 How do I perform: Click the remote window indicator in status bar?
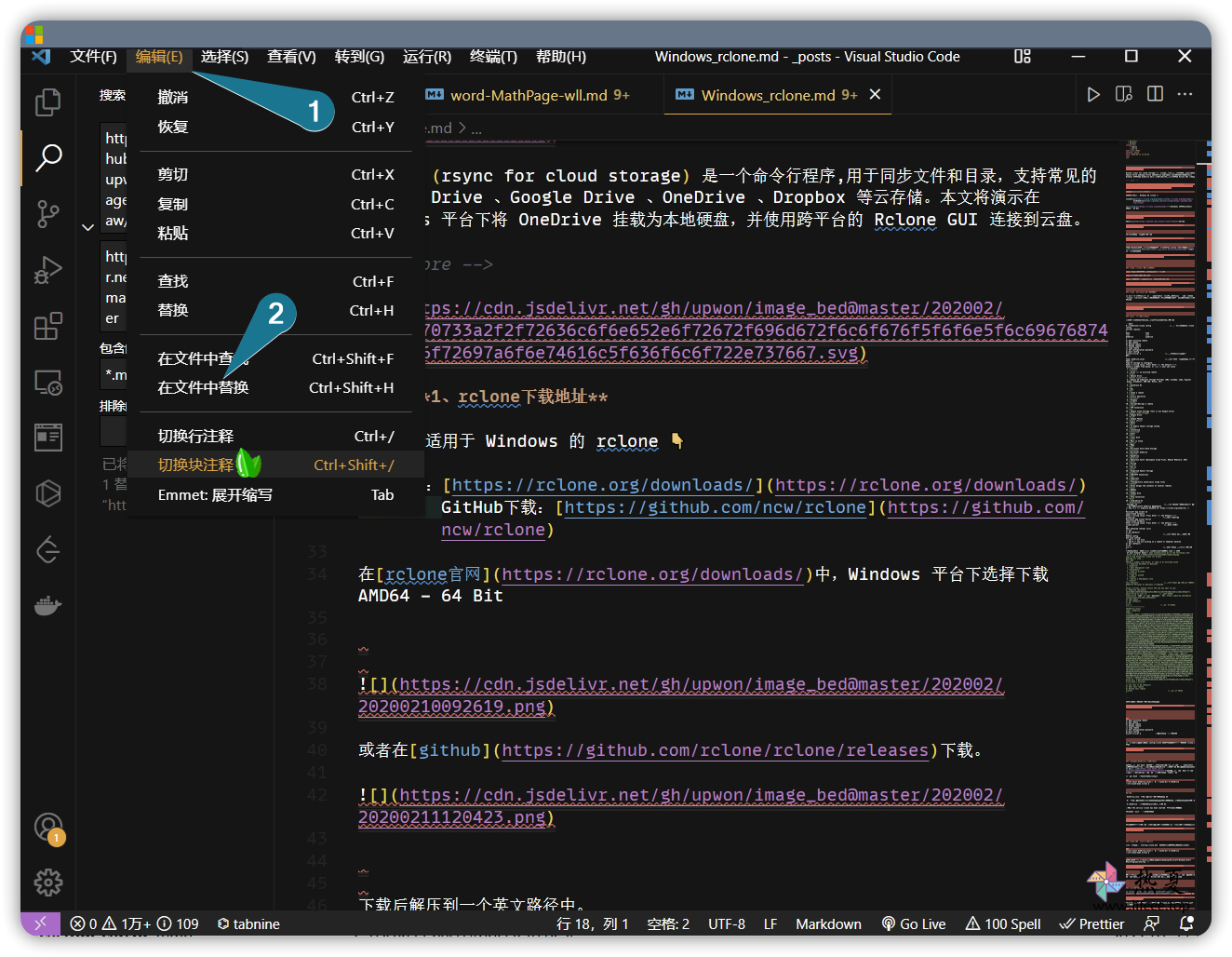pos(40,923)
